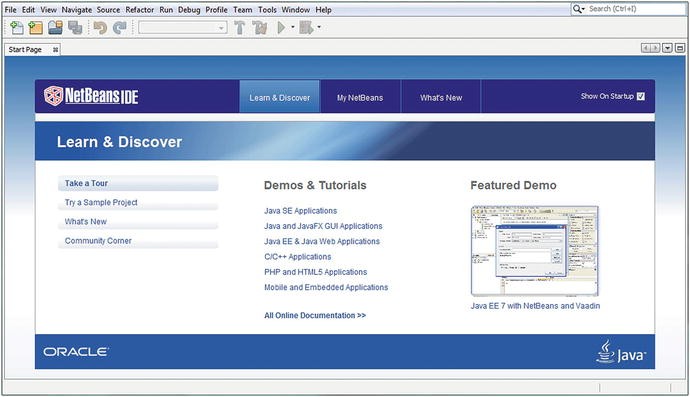The width and height of the screenshot is (690, 397).
Task: Open the Tools menu
Action: tap(267, 10)
